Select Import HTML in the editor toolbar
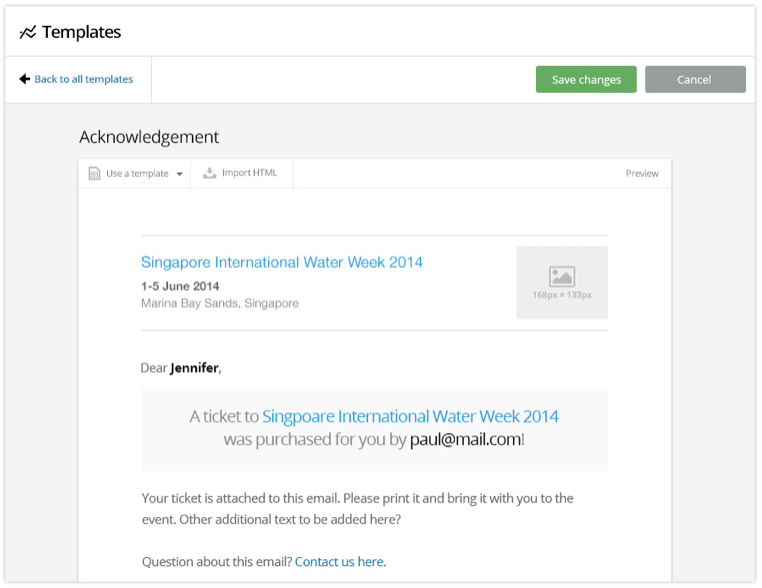Viewport: 762px width, 588px height. coord(242,173)
